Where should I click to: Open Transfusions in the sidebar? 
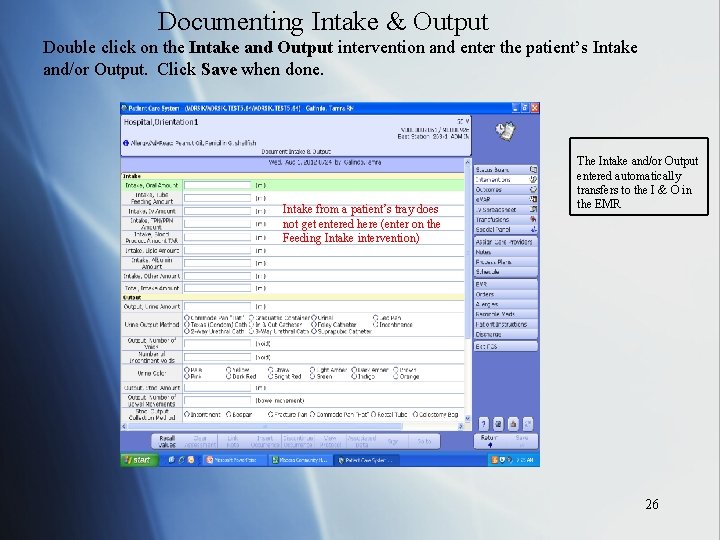[506, 219]
